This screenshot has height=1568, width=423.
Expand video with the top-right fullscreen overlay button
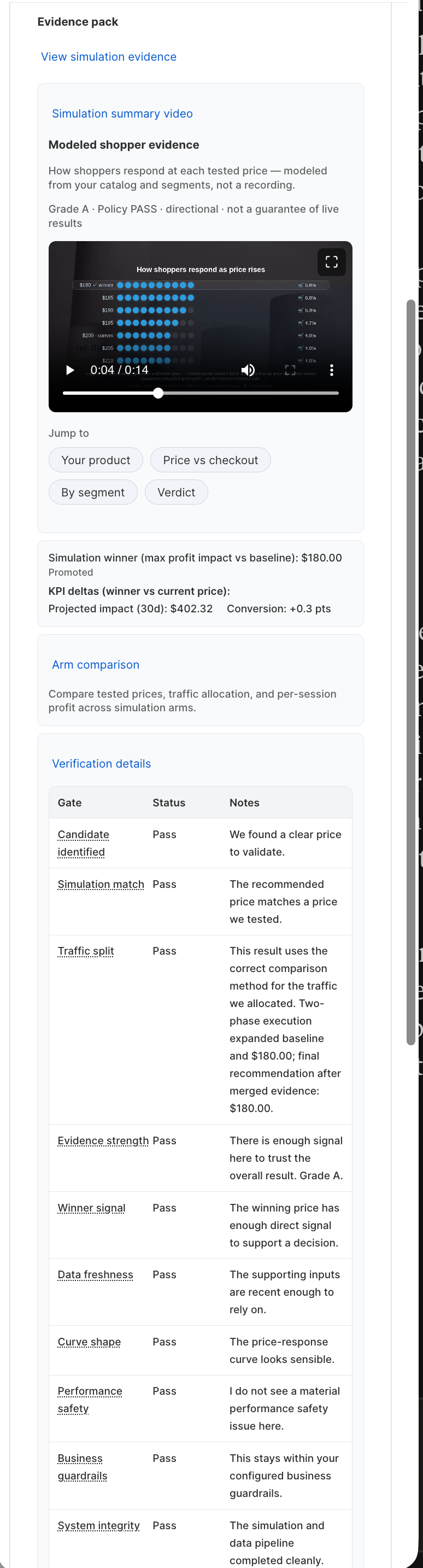pos(332,262)
